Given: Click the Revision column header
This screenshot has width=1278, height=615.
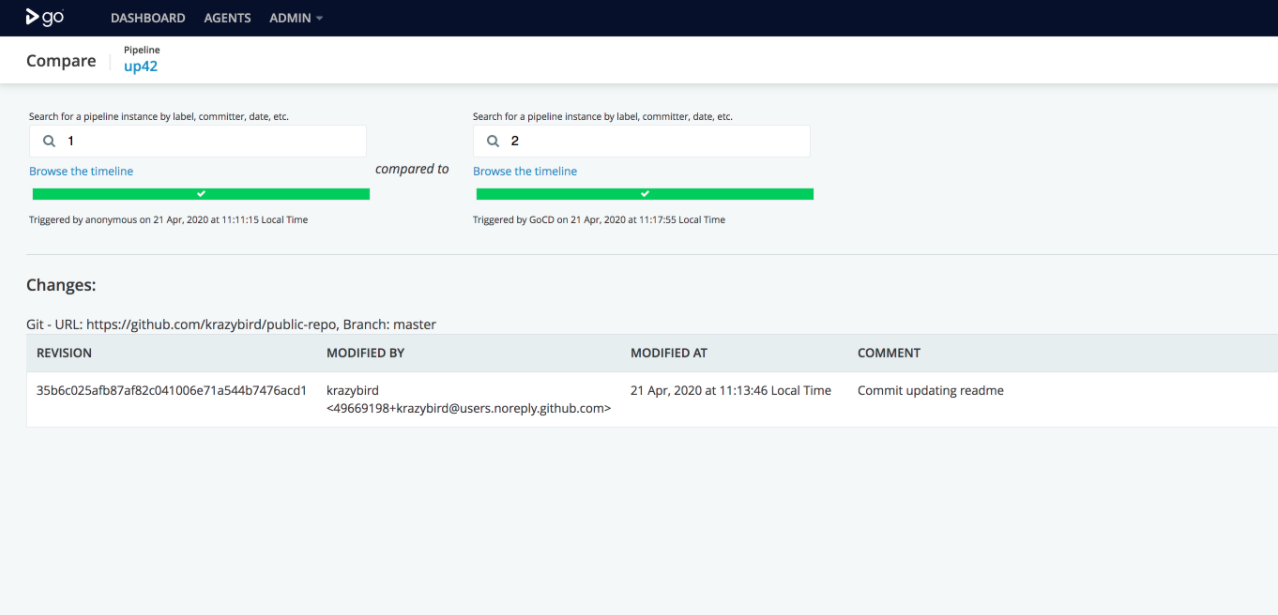Looking at the screenshot, I should pyautogui.click(x=64, y=353).
